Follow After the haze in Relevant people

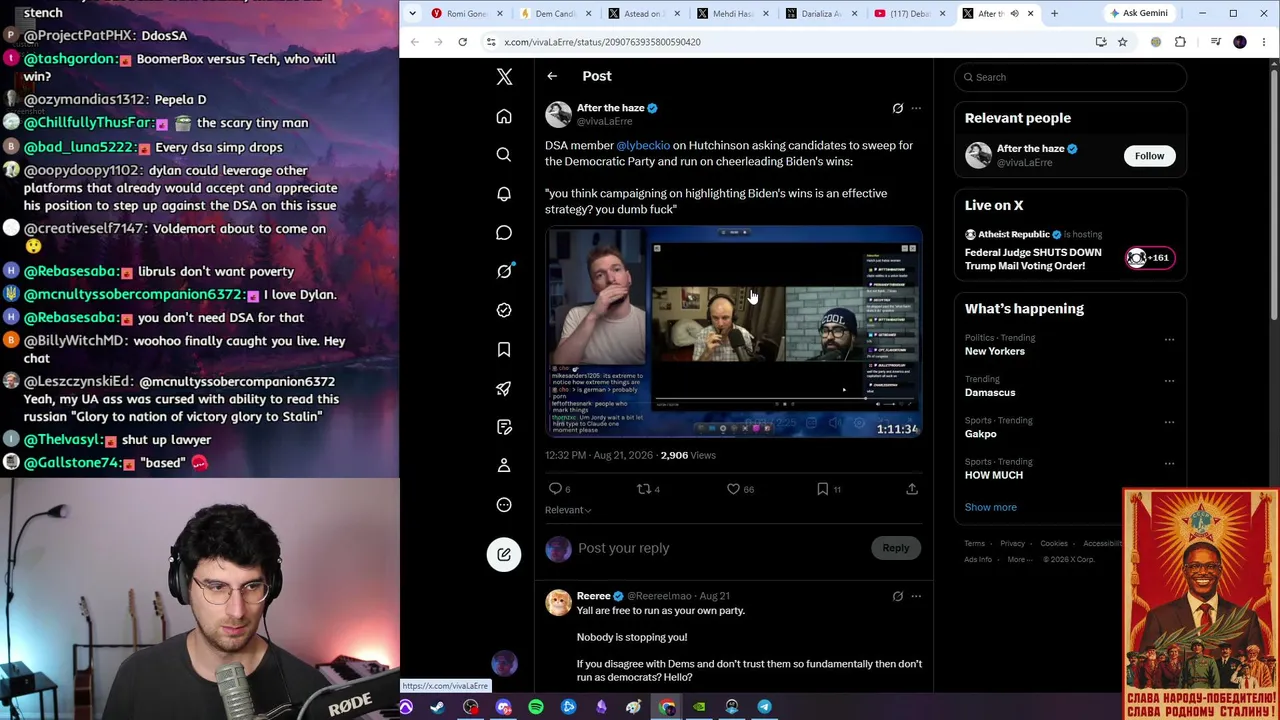[1149, 156]
